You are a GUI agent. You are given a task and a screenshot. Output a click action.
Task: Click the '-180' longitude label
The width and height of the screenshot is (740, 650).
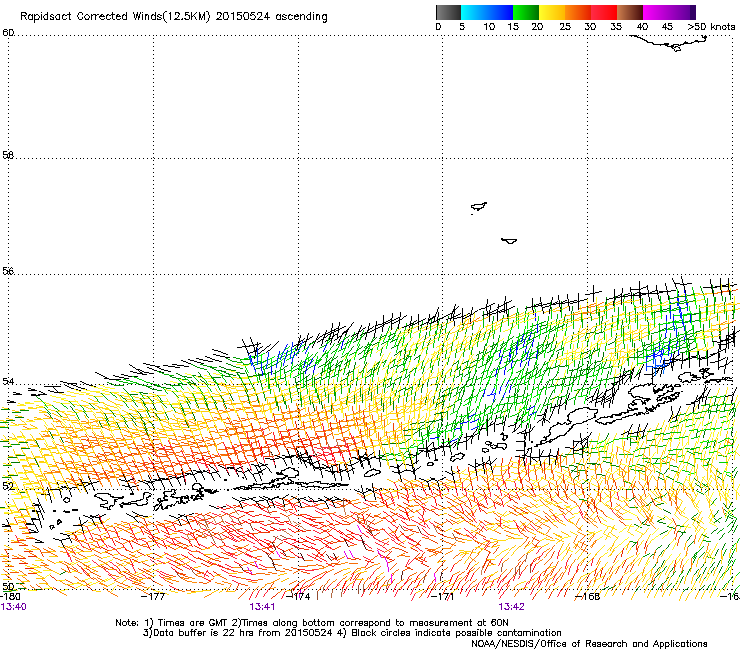[10, 597]
